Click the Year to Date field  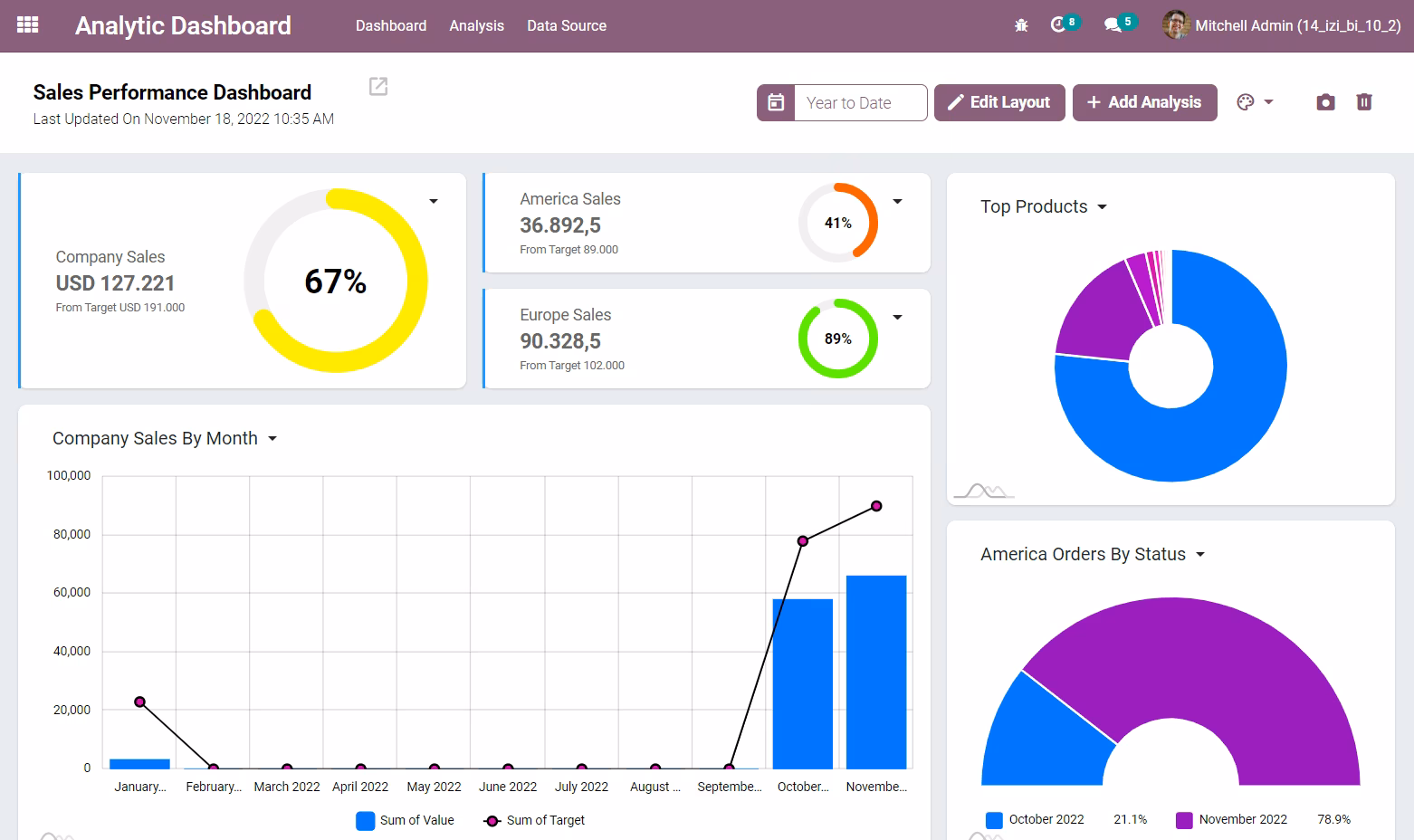(860, 102)
